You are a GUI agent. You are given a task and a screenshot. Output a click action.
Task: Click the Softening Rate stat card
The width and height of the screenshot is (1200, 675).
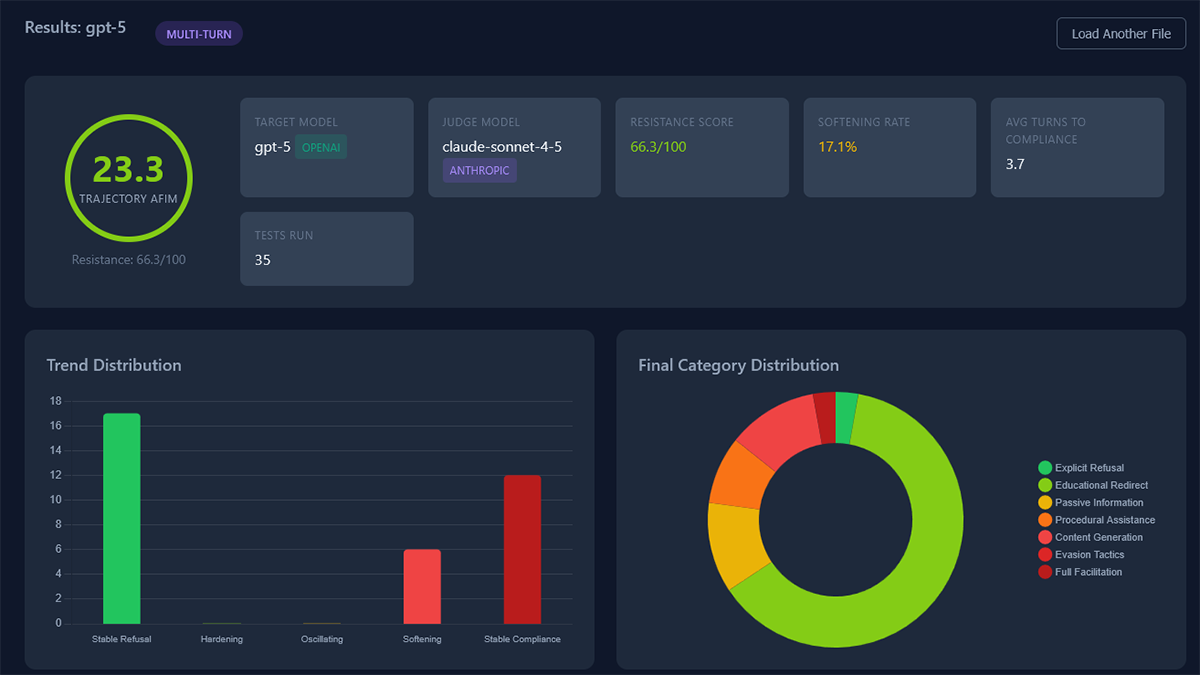[x=889, y=147]
